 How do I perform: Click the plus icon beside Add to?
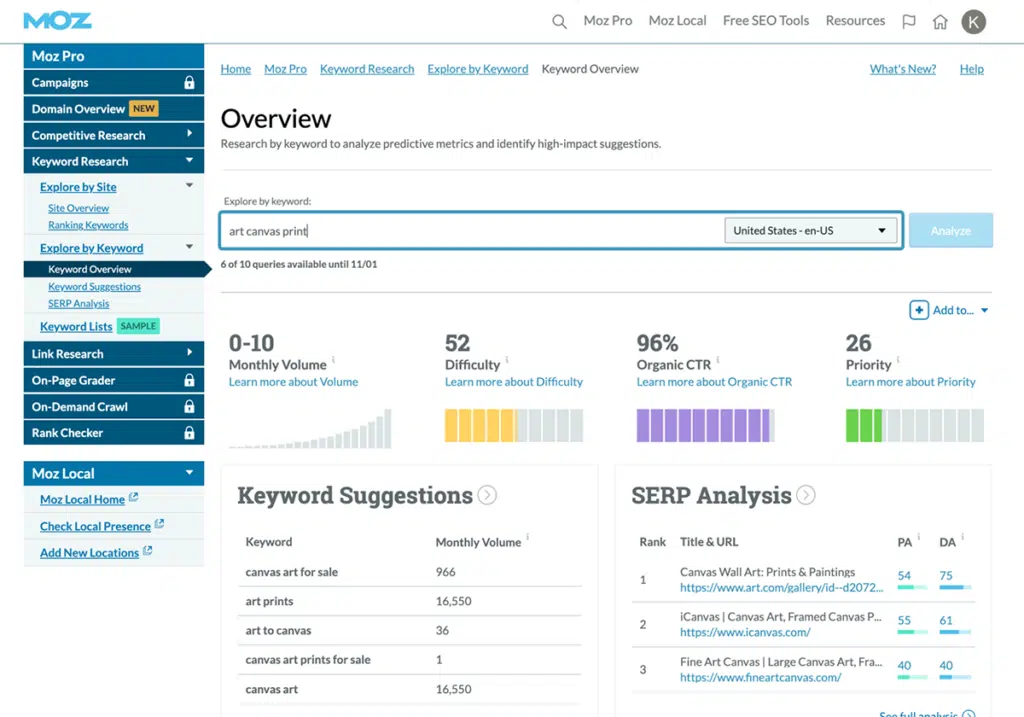(918, 310)
